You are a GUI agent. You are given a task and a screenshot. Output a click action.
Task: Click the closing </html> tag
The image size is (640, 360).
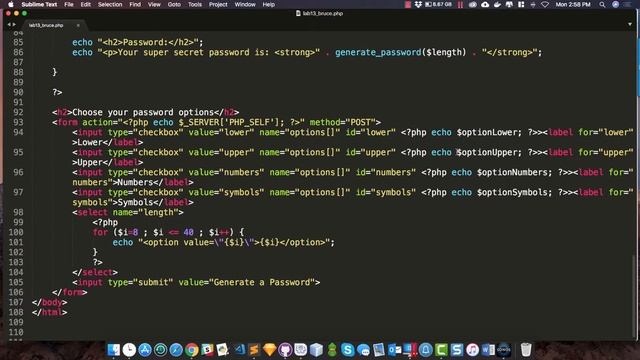[x=49, y=312]
